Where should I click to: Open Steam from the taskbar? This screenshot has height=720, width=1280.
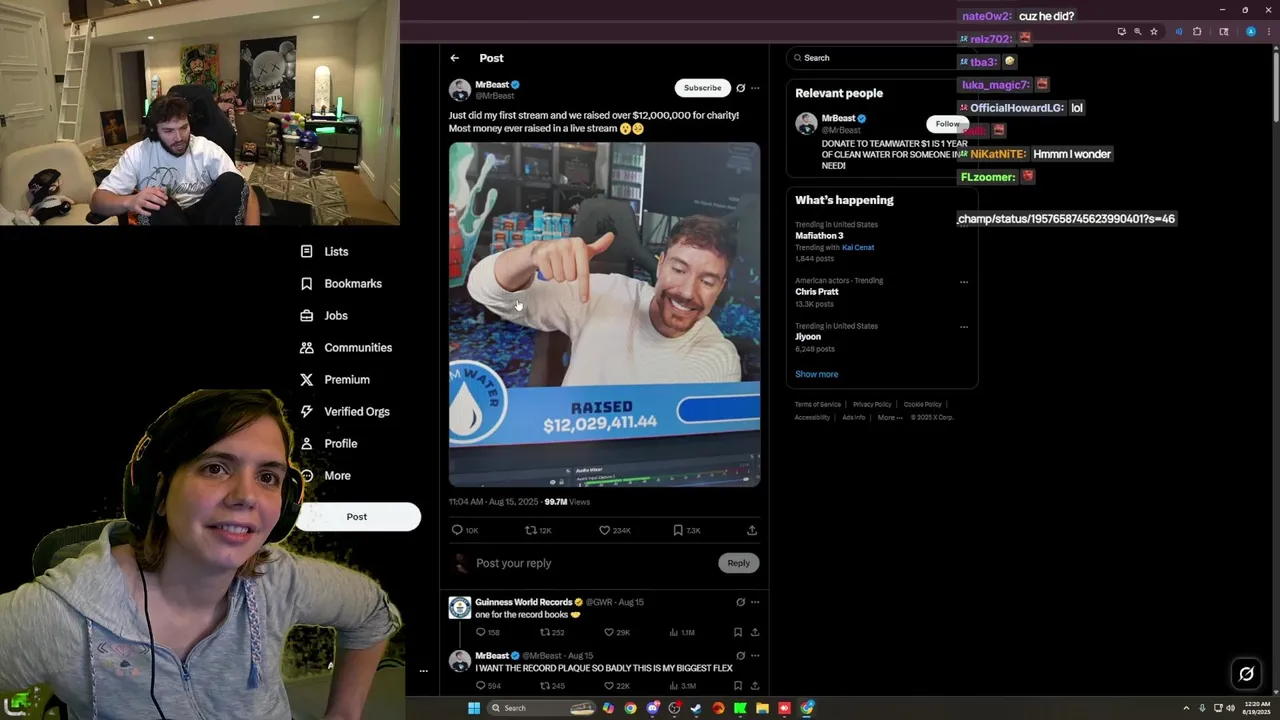(x=696, y=708)
